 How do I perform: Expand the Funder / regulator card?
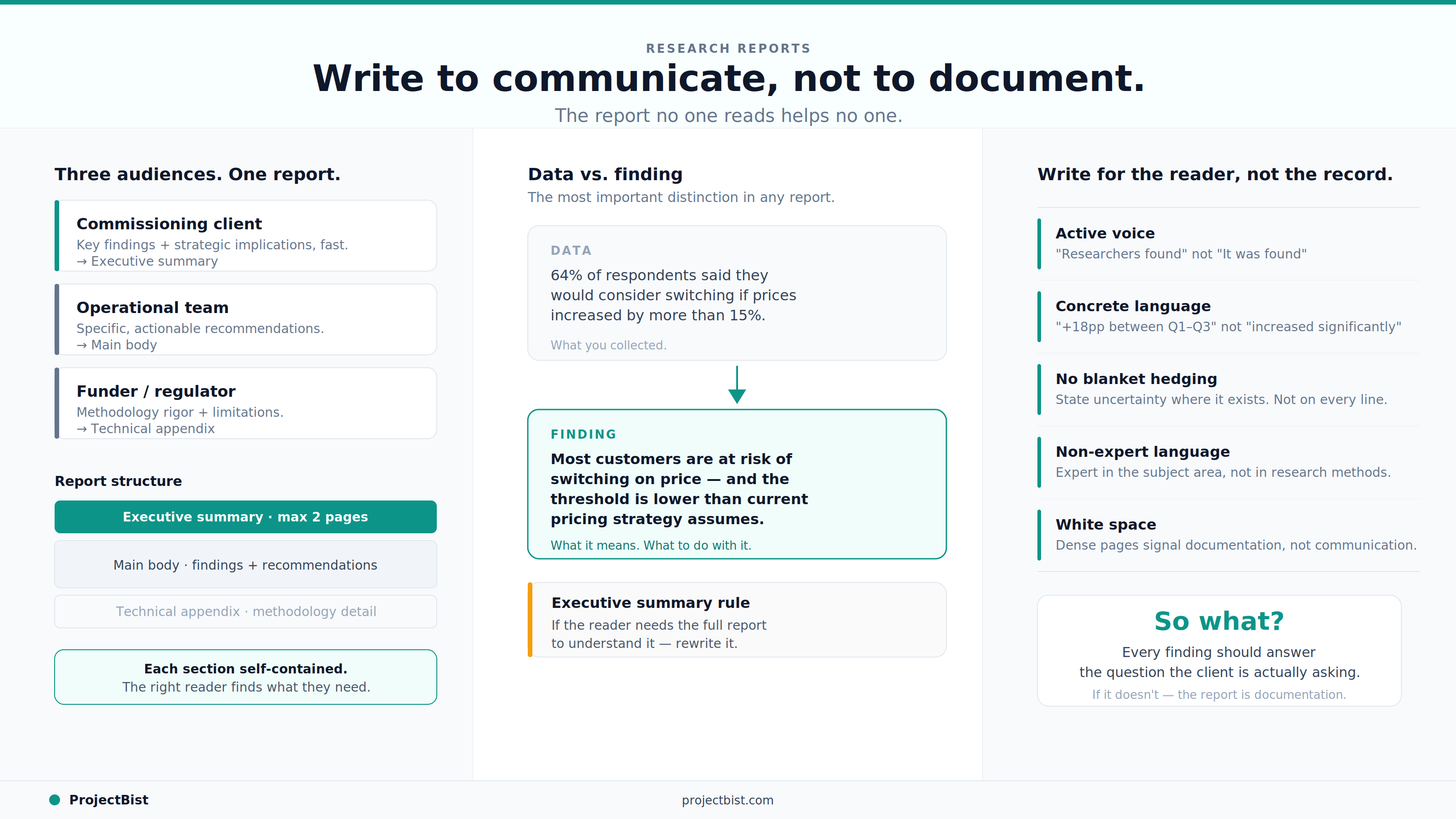coord(245,403)
